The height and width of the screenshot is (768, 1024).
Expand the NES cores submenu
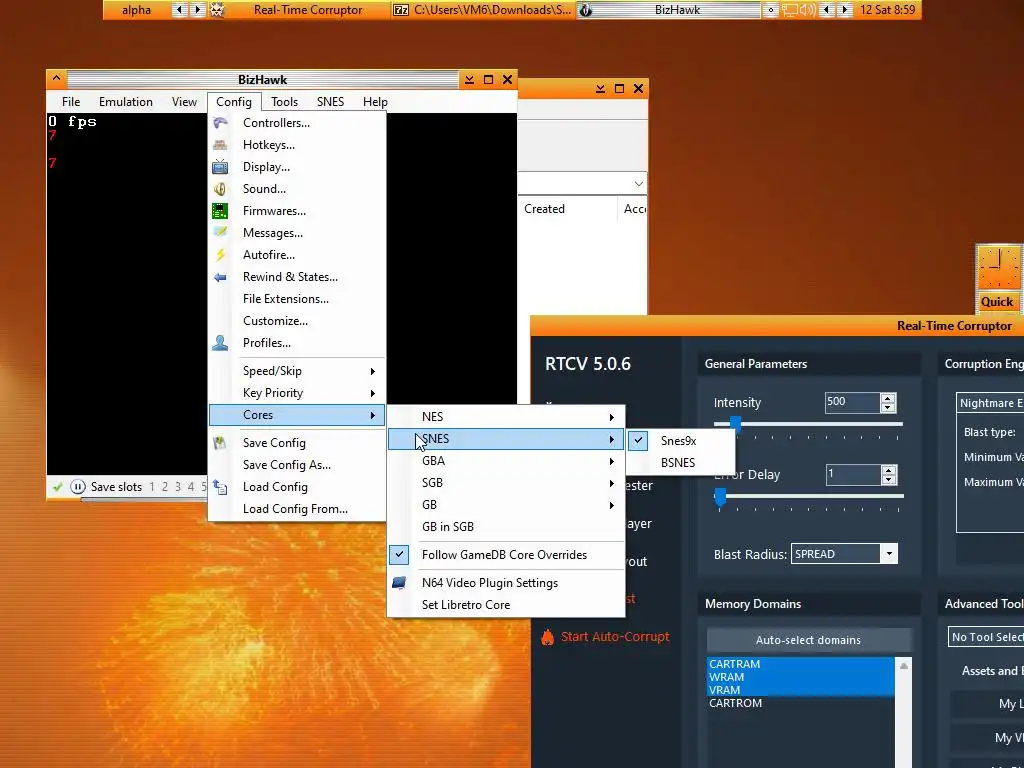point(505,417)
